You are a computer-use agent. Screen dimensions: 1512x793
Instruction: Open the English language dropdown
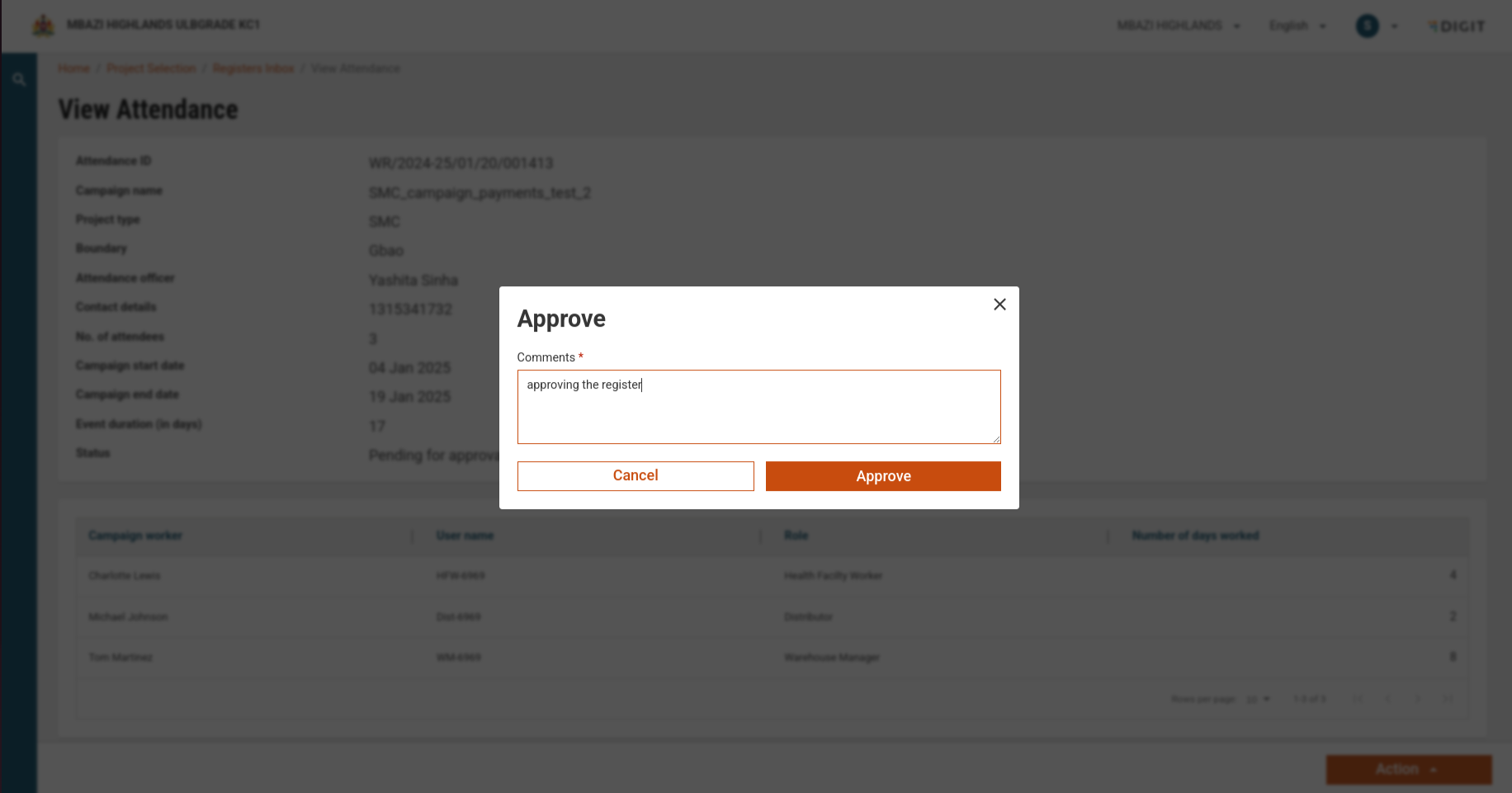coord(1297,26)
